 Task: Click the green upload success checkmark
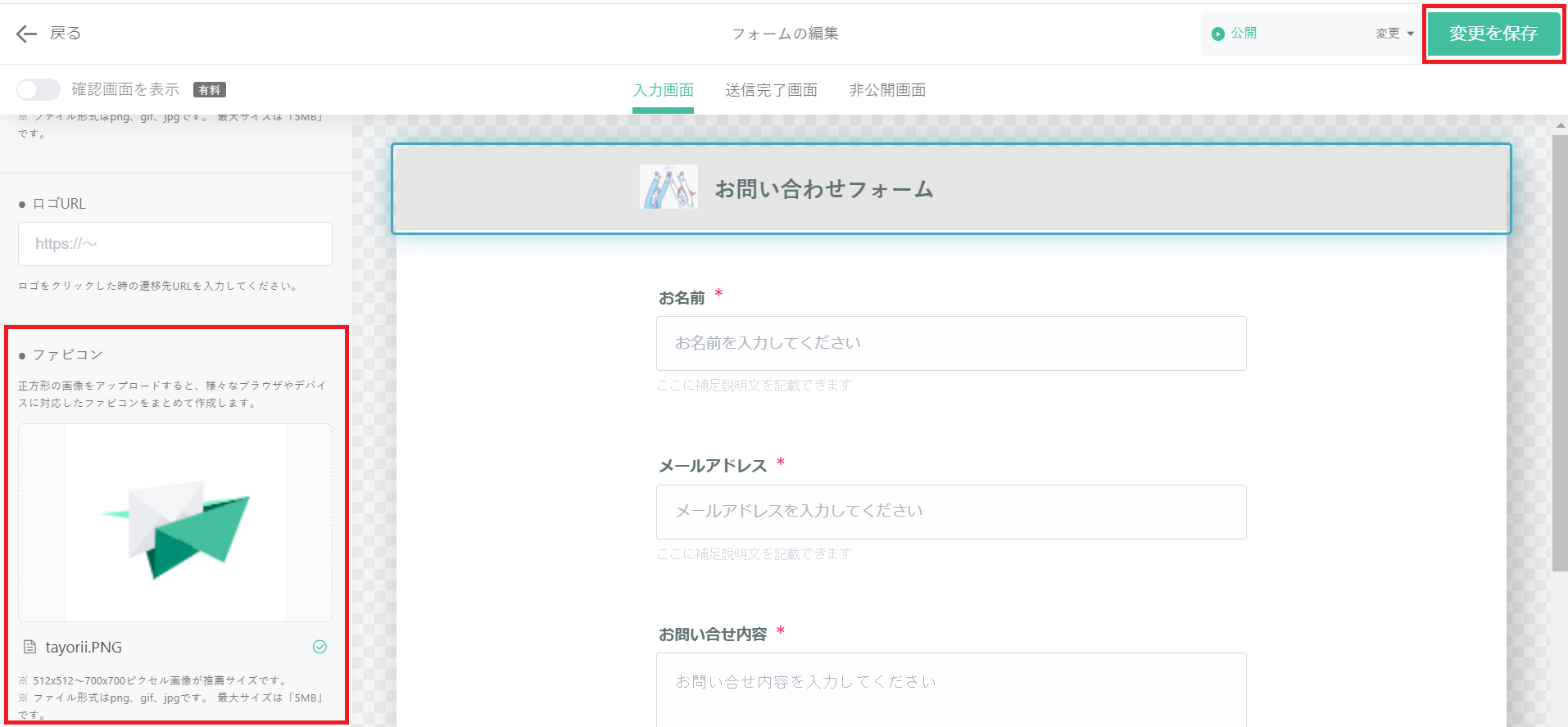coord(319,647)
